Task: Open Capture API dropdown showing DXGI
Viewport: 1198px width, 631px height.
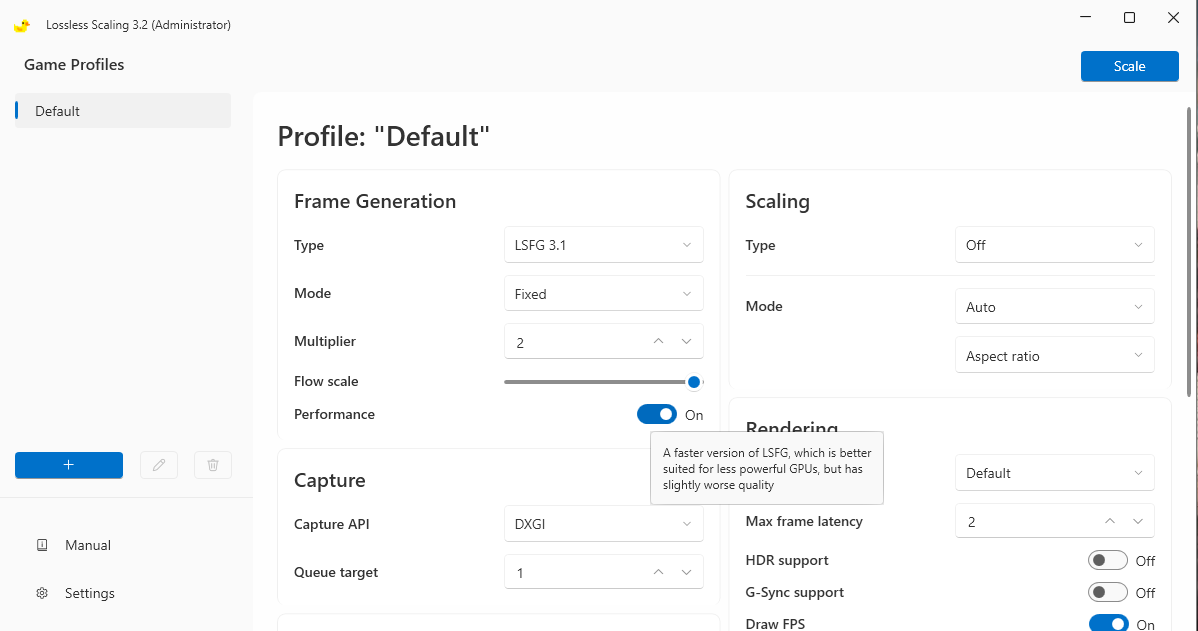Action: 604,524
